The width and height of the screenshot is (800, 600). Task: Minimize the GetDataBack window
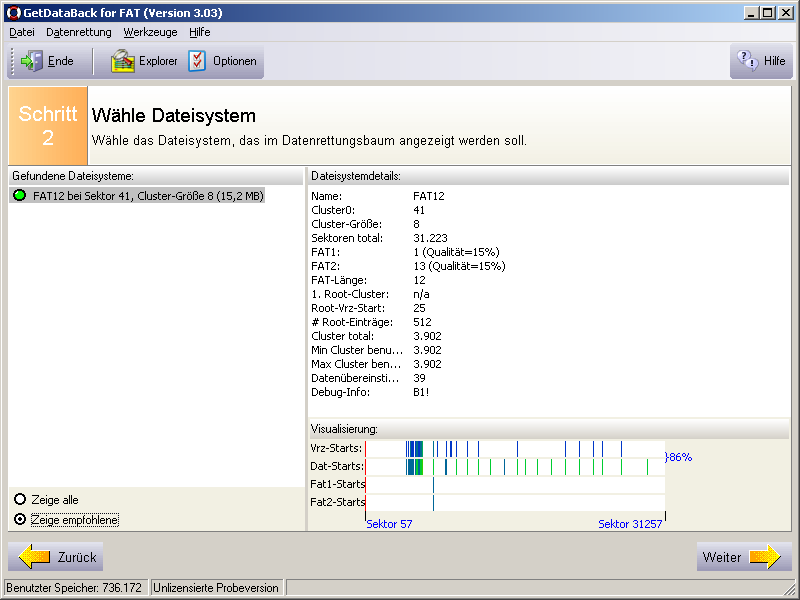750,13
